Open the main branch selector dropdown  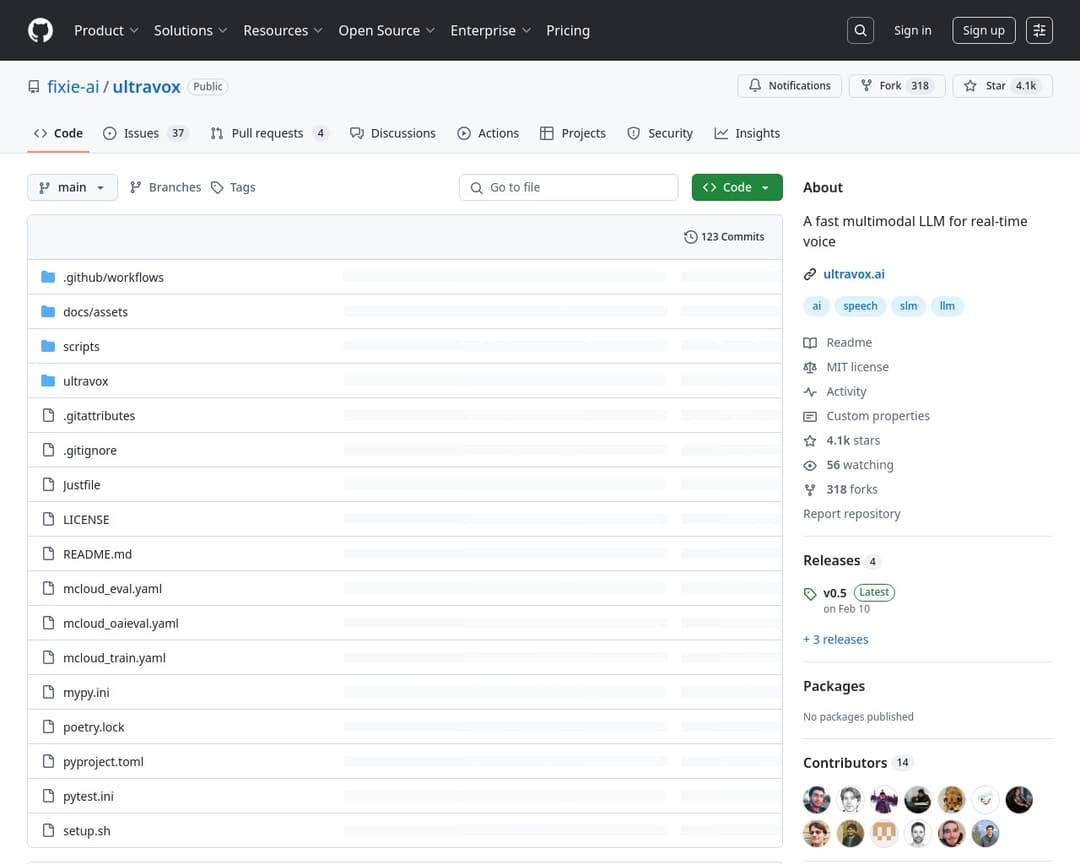tap(72, 187)
